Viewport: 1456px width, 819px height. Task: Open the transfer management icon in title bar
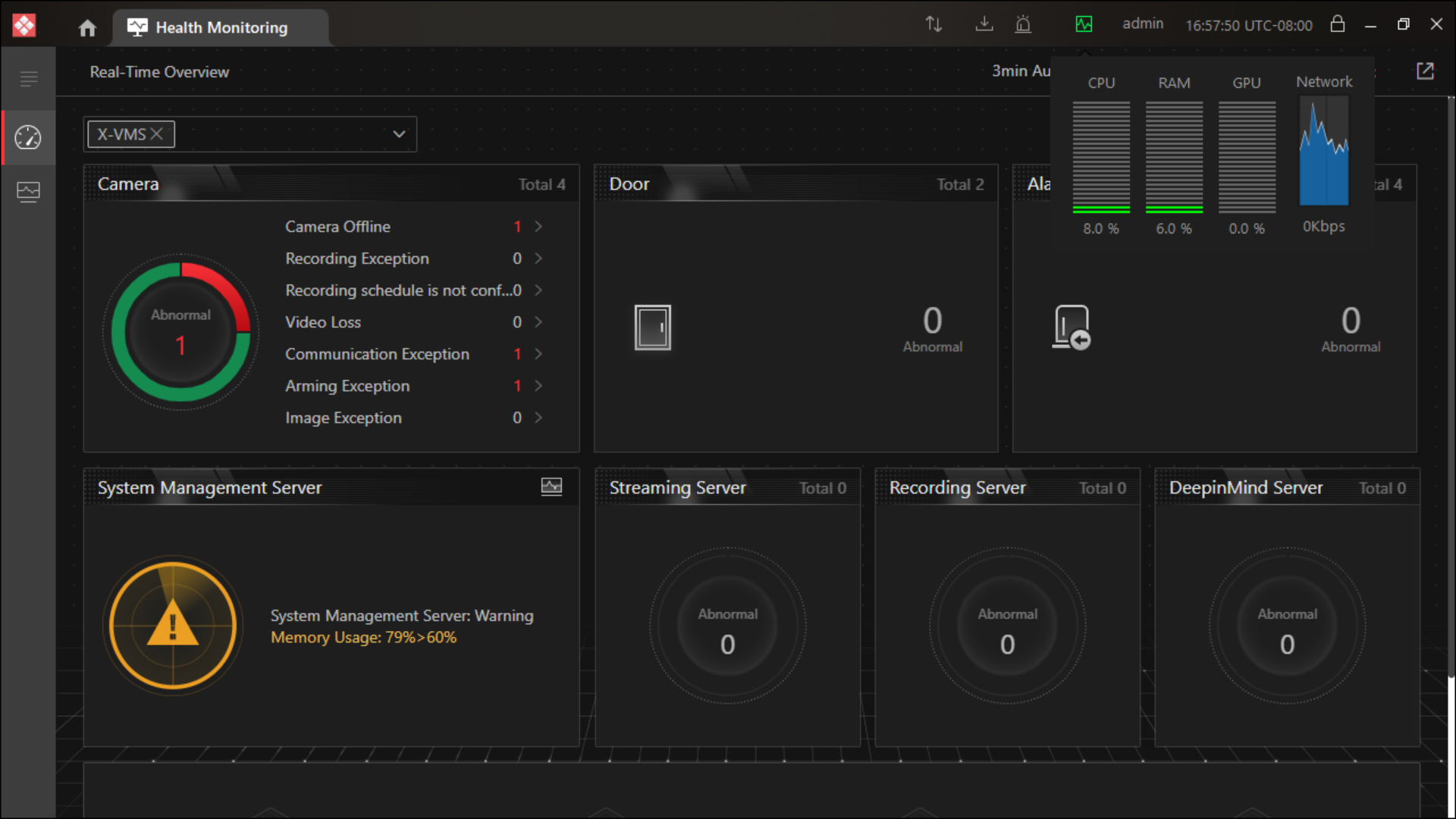[933, 24]
